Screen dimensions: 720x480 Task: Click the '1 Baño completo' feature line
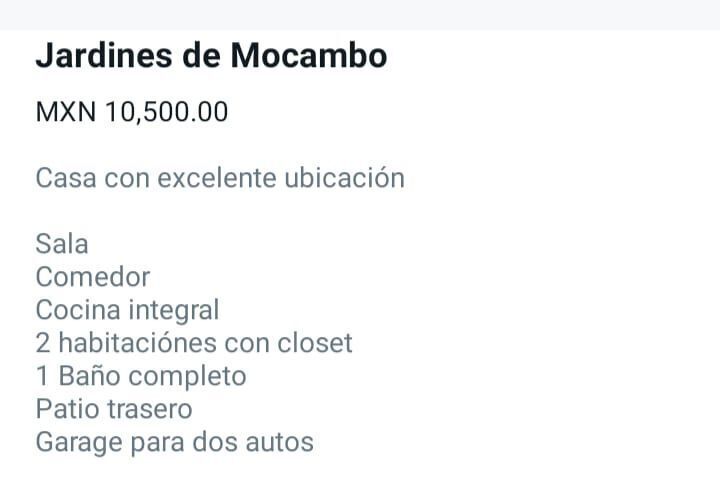[x=141, y=377]
